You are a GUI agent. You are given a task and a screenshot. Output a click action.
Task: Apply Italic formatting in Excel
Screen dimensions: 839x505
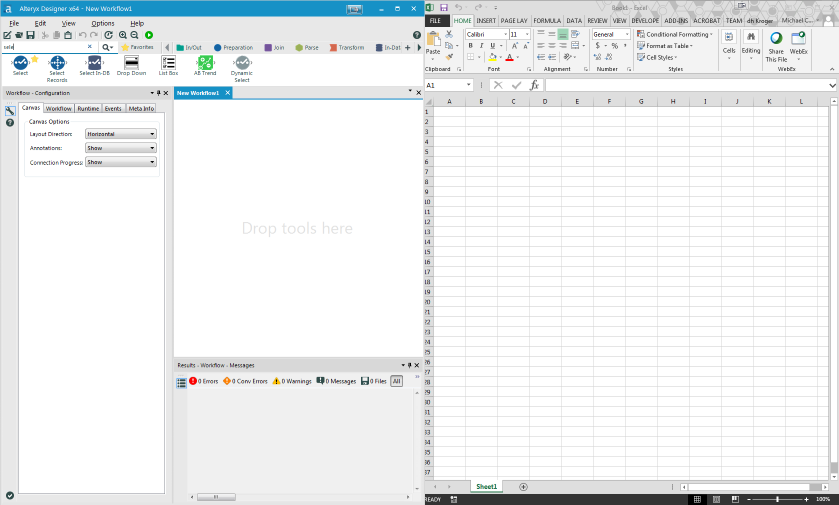481,45
